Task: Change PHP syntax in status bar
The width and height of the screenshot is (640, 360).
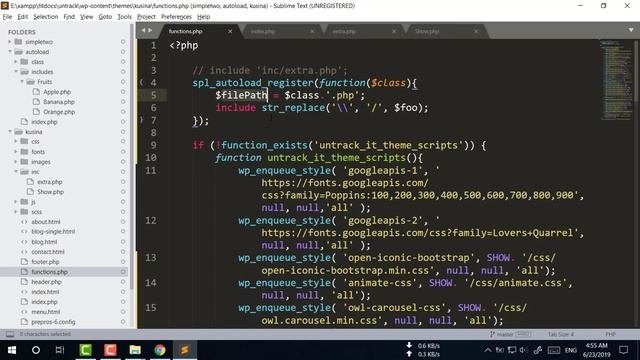Action: (611, 334)
